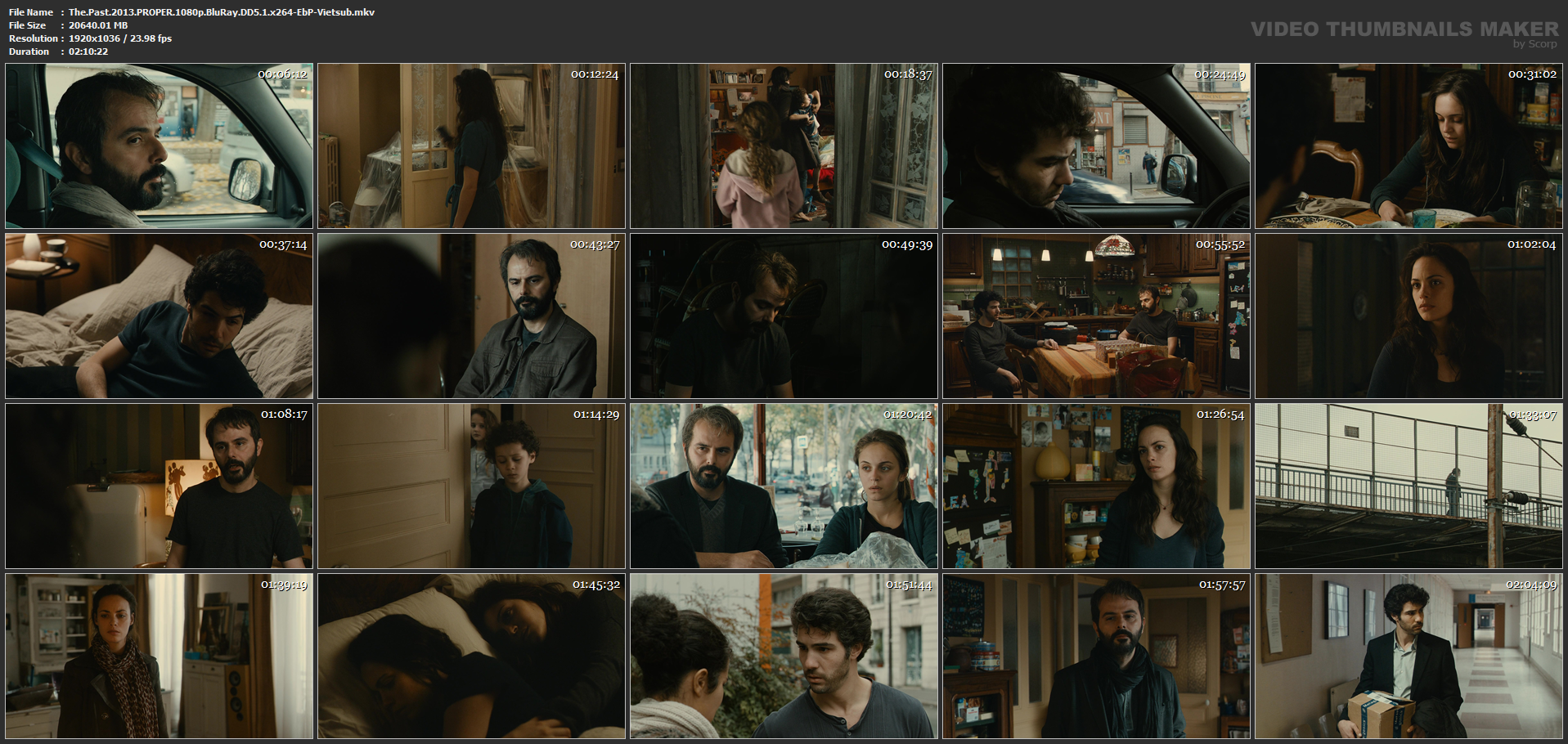Choose the thumbnail at 01:02:04
This screenshot has height=744, width=1568.
(x=1409, y=316)
